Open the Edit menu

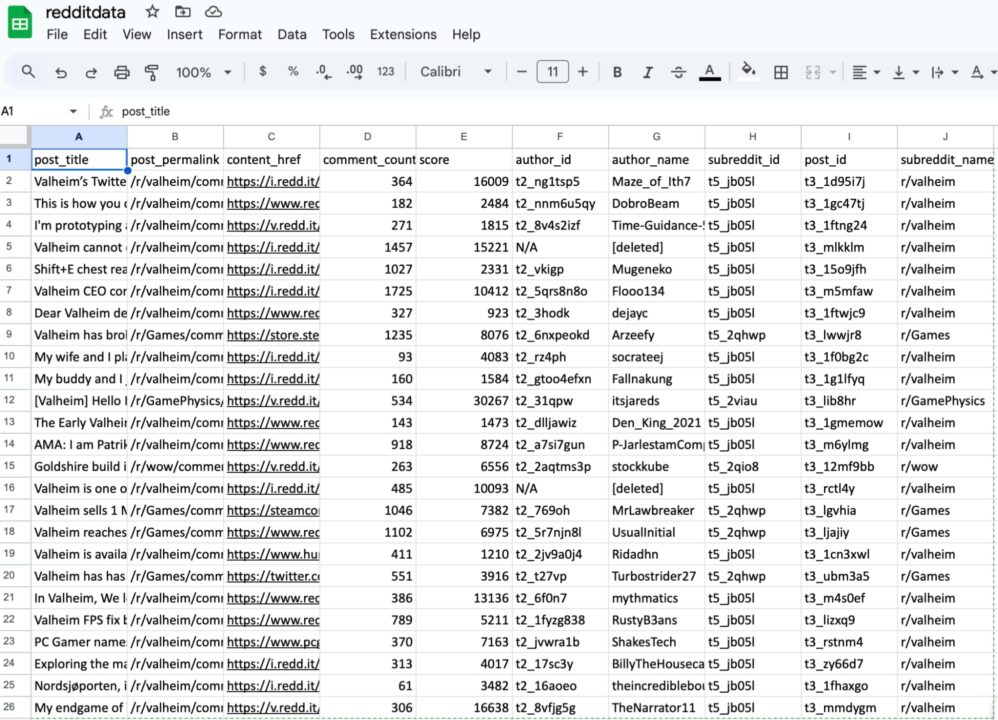pos(95,34)
